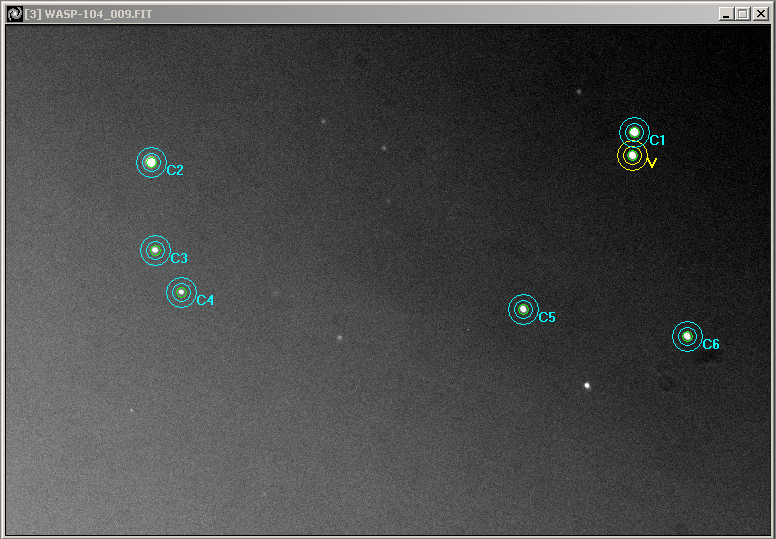Click the faint unmarked star above-left of C1
Screen dimensions: 776x539
tap(579, 92)
